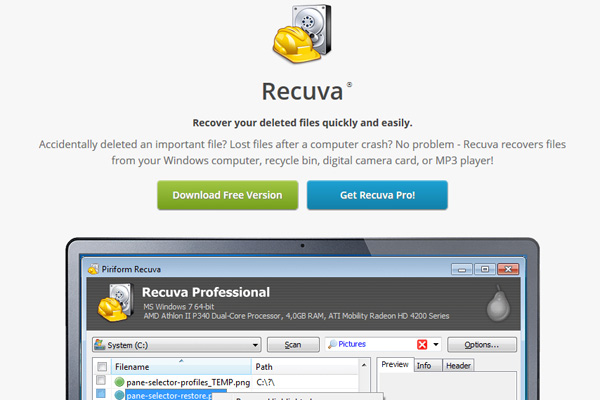Select the highlighted pane-selector-restore file

[x=169, y=395]
